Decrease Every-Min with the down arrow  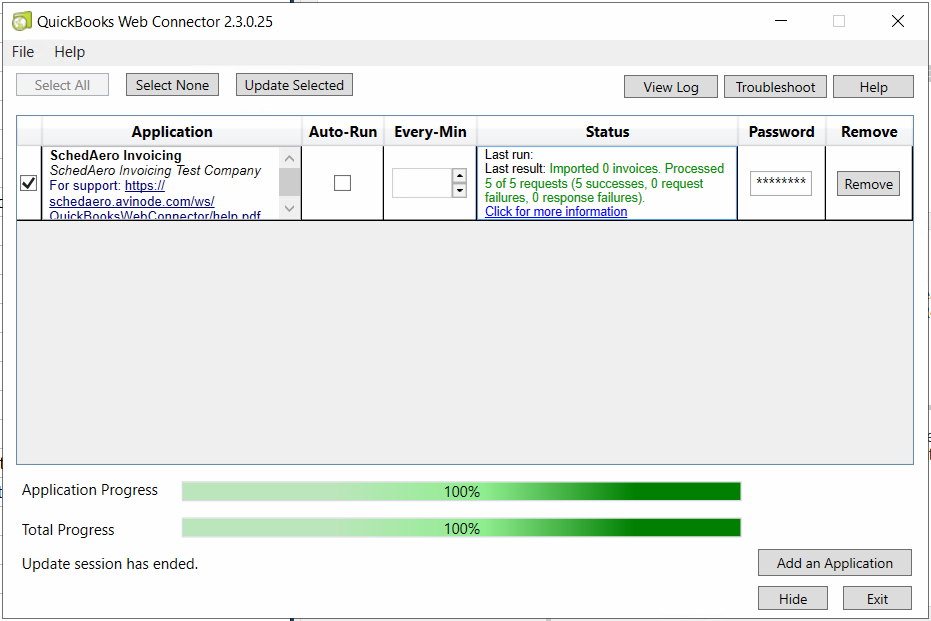coord(460,191)
